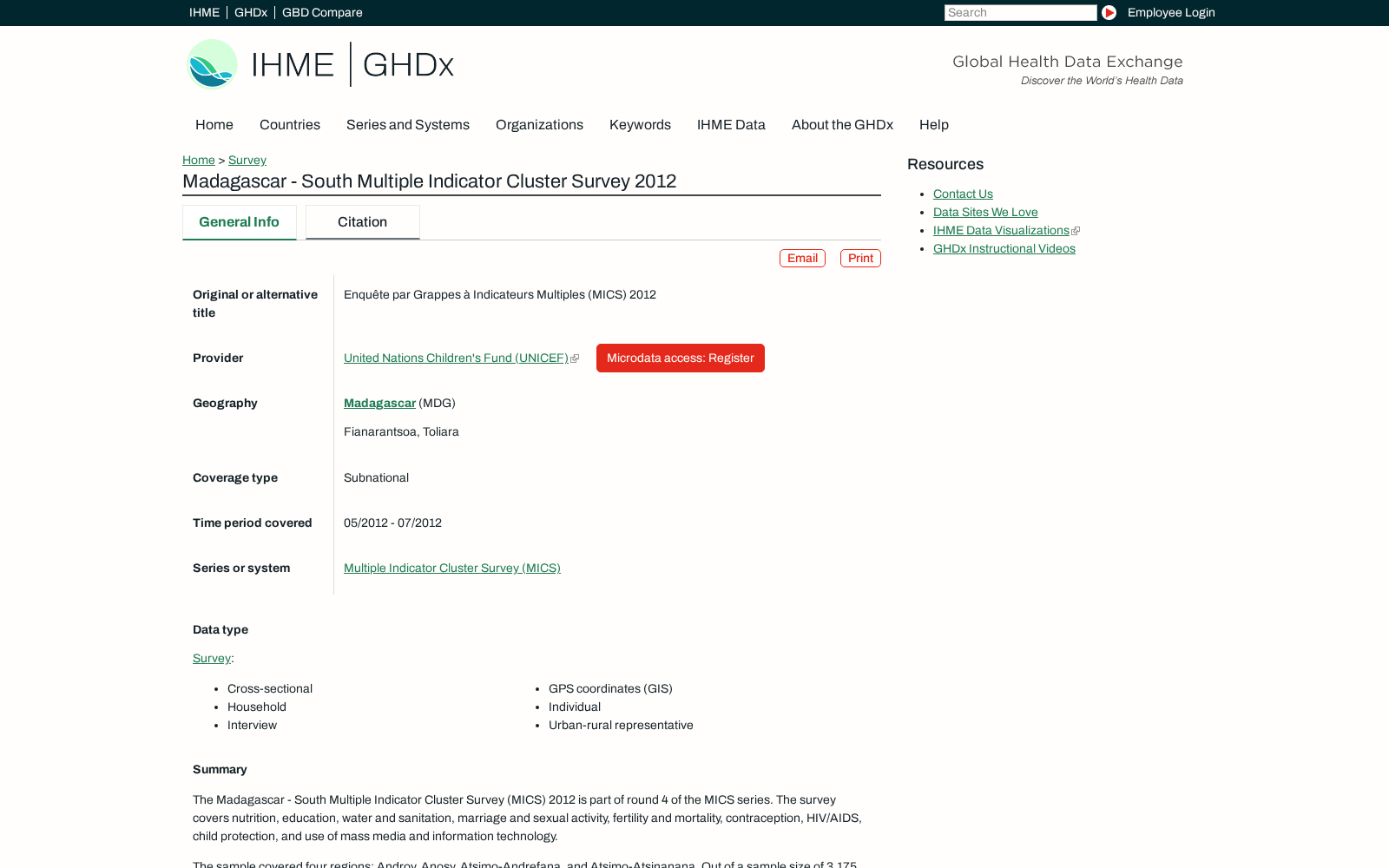Open GBD Compare in top bar
Screen dimensions: 1389x868
[x=322, y=12]
